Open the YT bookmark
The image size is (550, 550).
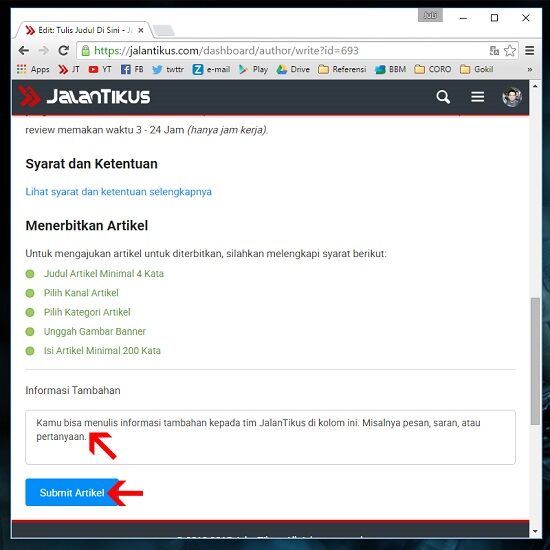click(x=100, y=69)
